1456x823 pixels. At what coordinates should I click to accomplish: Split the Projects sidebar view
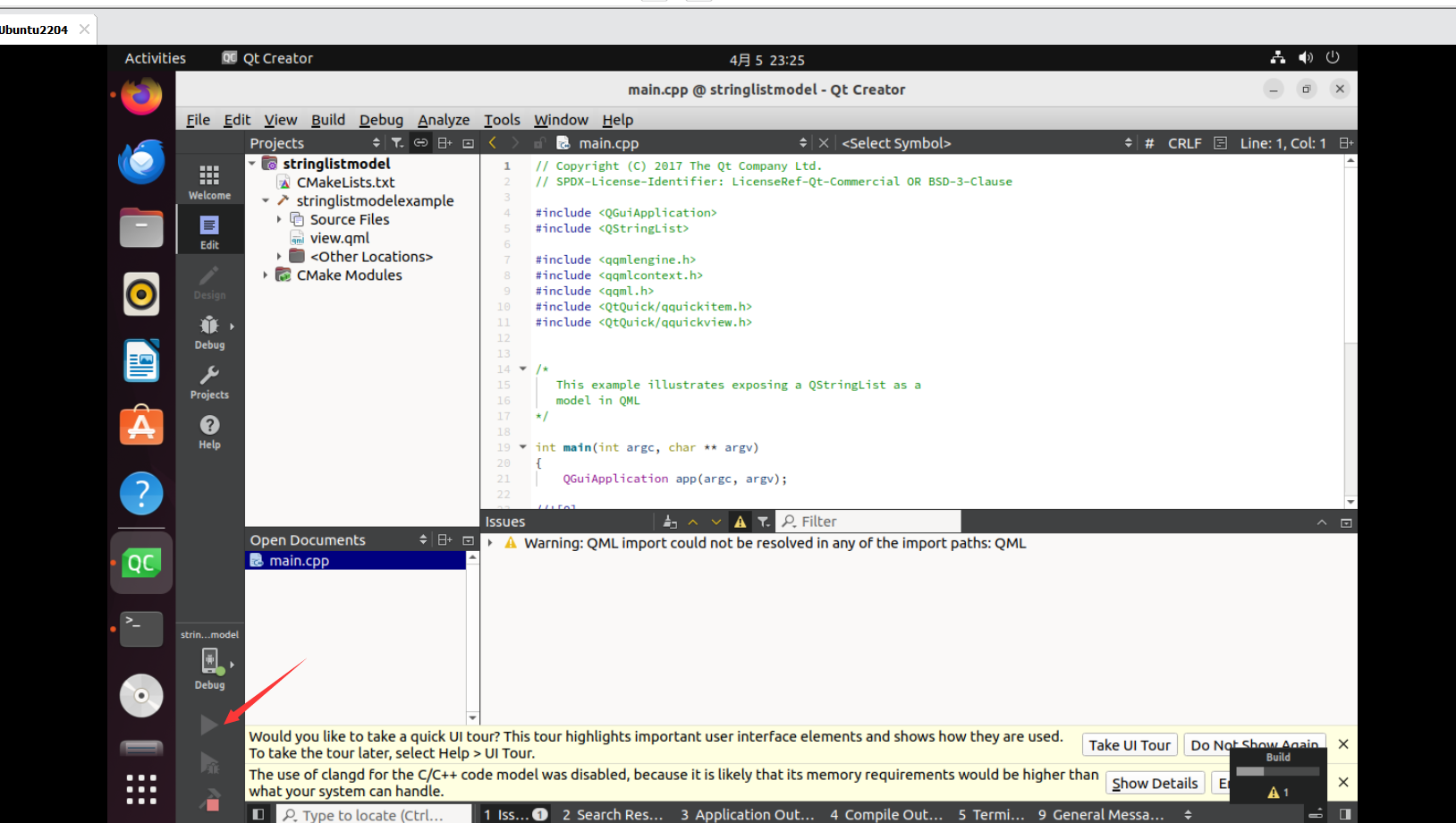[x=444, y=142]
